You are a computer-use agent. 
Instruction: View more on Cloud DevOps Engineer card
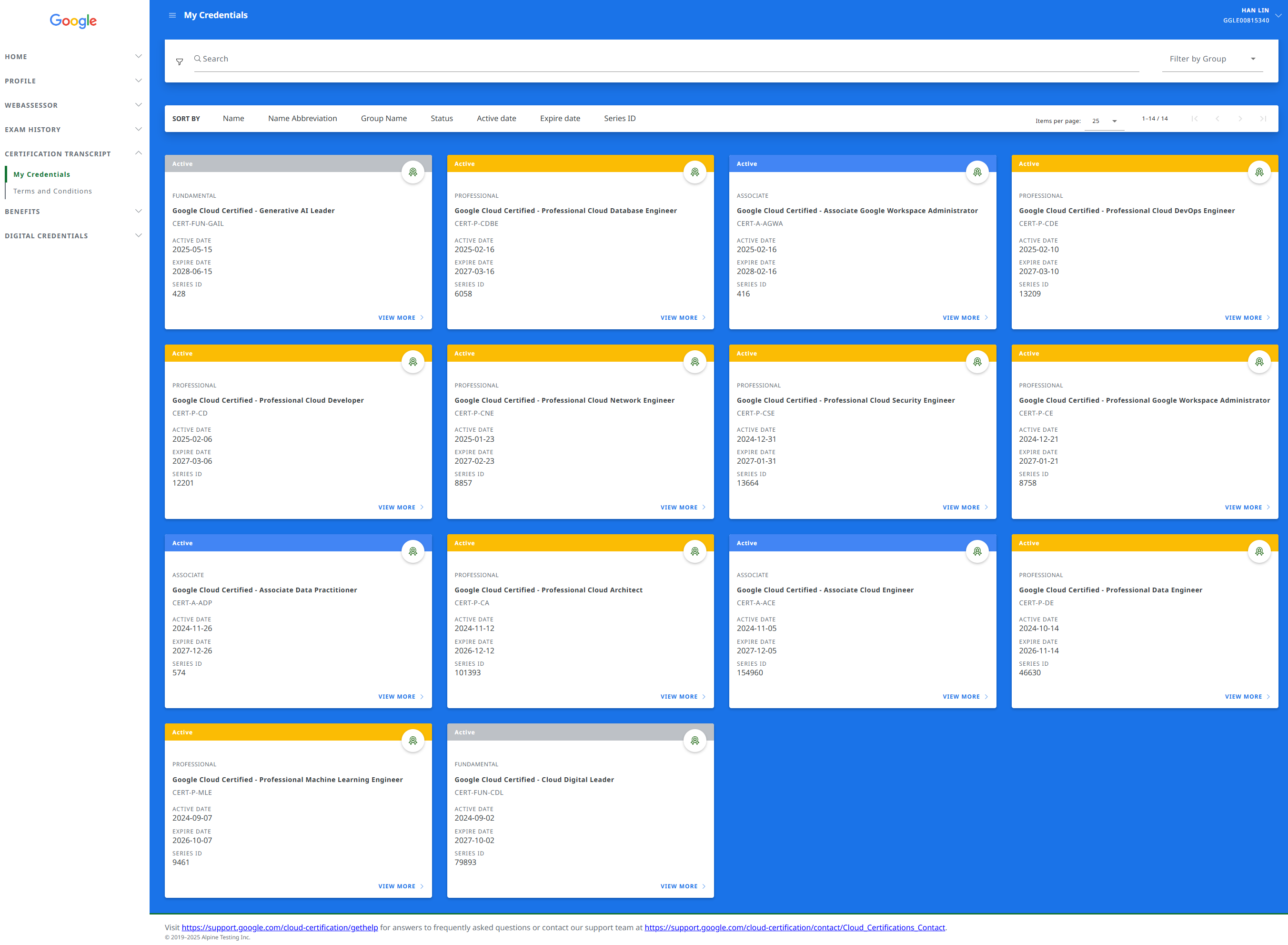pyautogui.click(x=1247, y=317)
